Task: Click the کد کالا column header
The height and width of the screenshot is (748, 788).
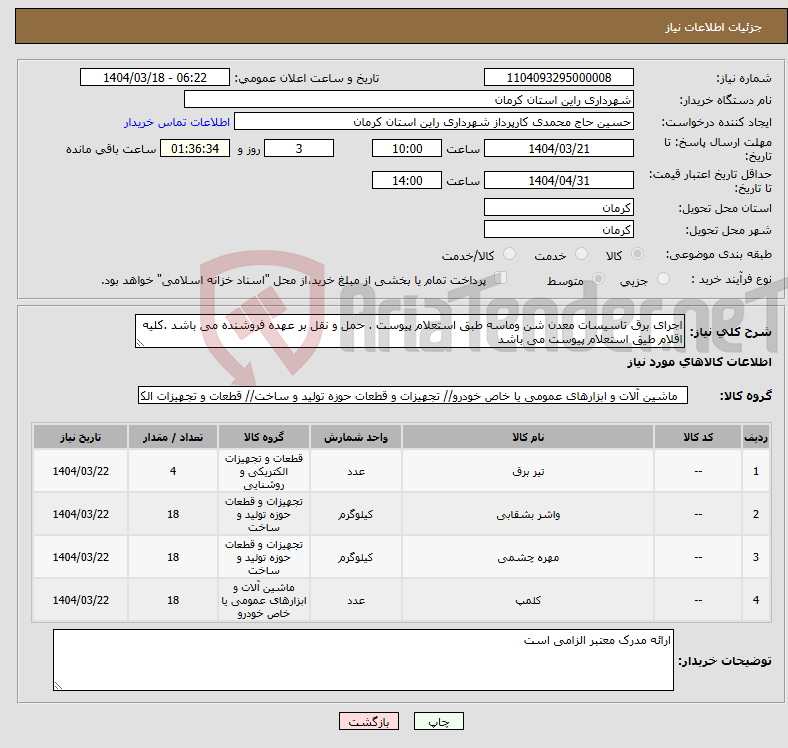Action: (698, 437)
